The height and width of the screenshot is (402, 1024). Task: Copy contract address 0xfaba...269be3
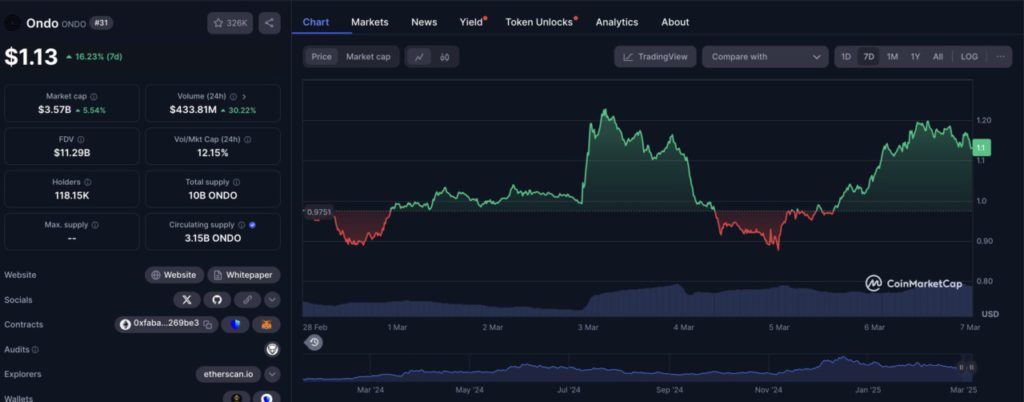click(x=208, y=324)
